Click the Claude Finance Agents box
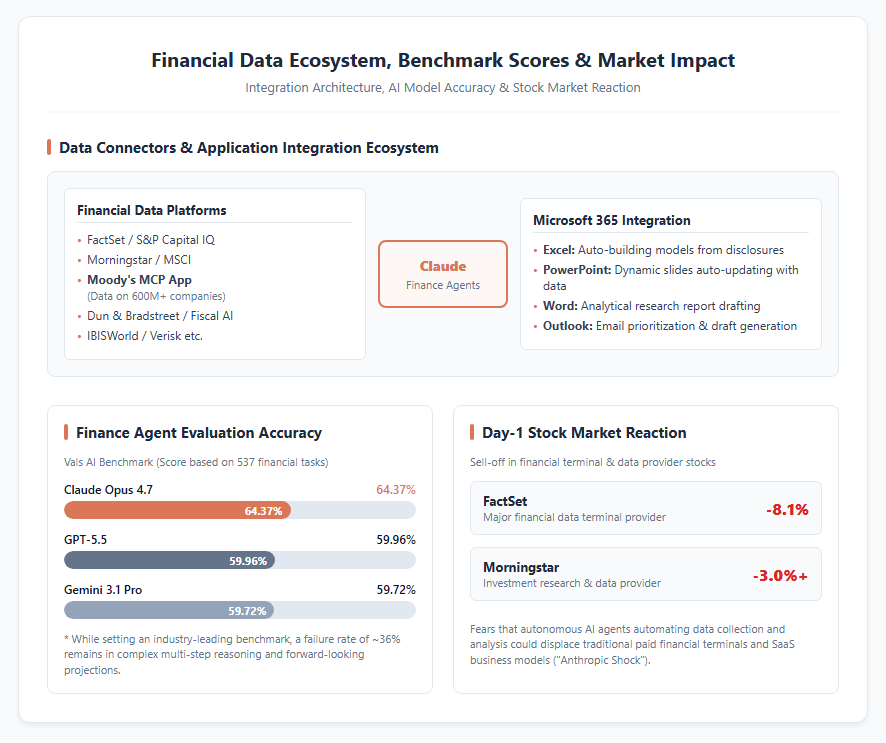This screenshot has width=886, height=743. coord(442,274)
